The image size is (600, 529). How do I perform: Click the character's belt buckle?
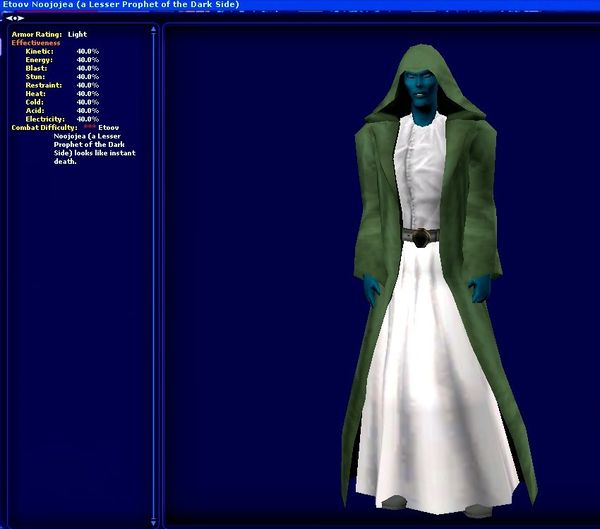[x=424, y=237]
